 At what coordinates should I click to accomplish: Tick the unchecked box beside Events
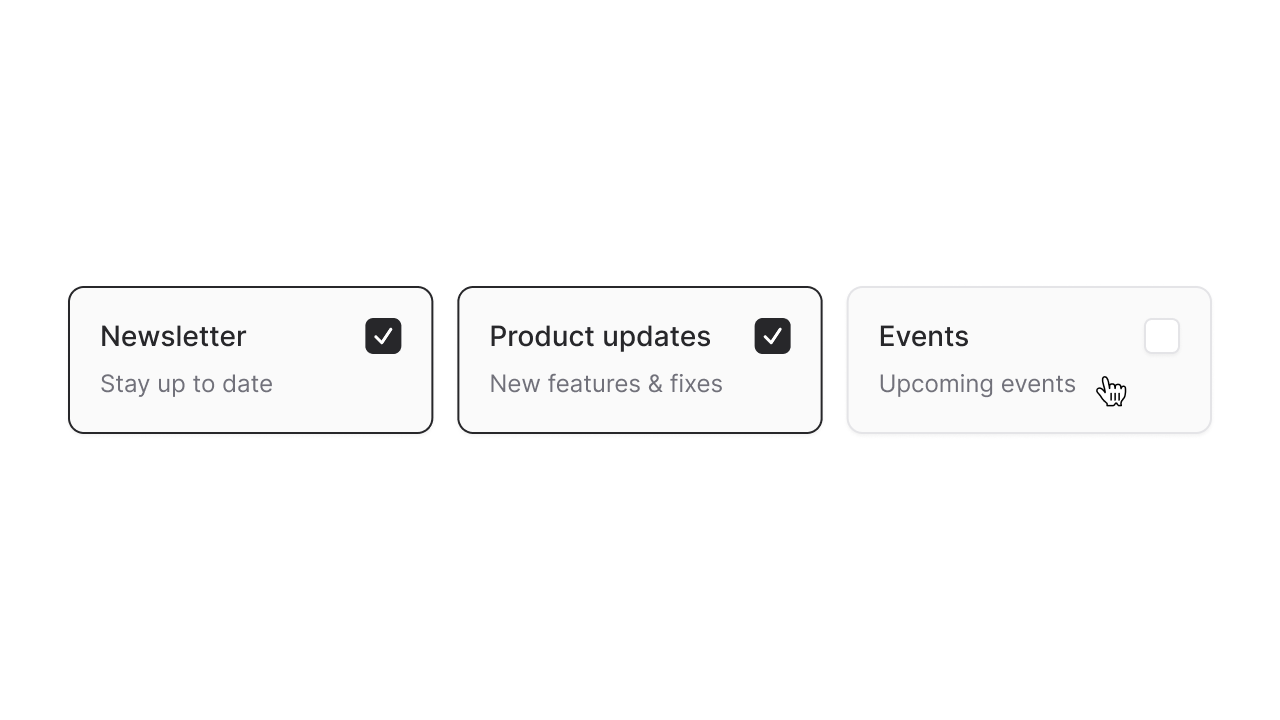1162,336
